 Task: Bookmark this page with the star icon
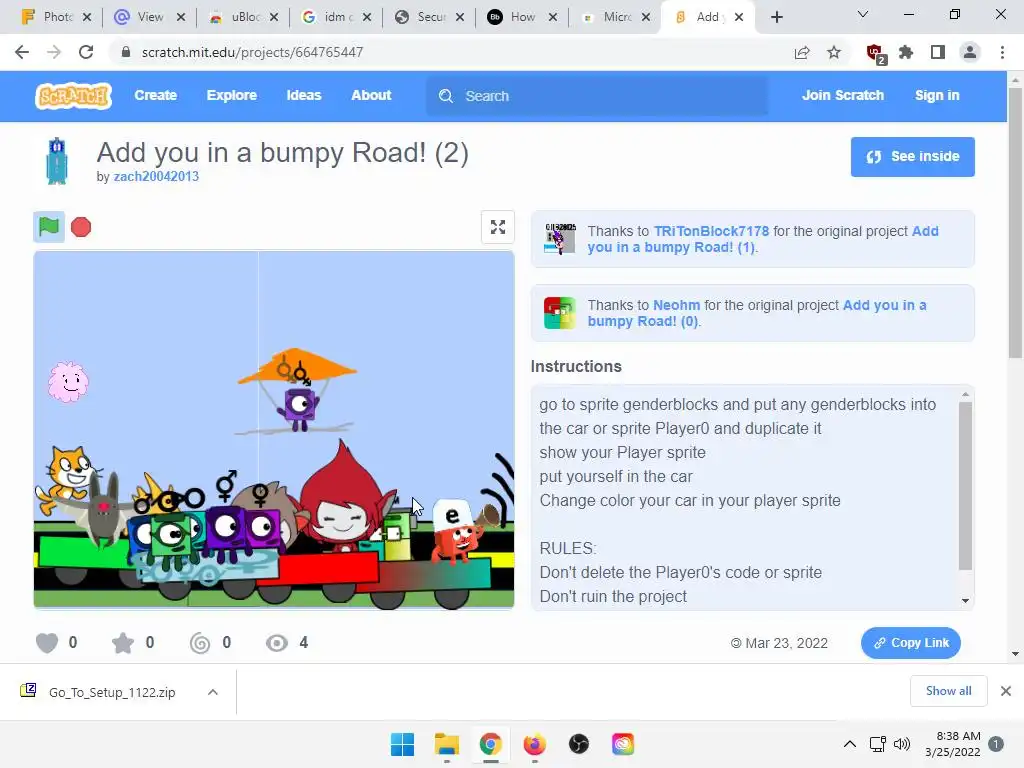tap(834, 52)
